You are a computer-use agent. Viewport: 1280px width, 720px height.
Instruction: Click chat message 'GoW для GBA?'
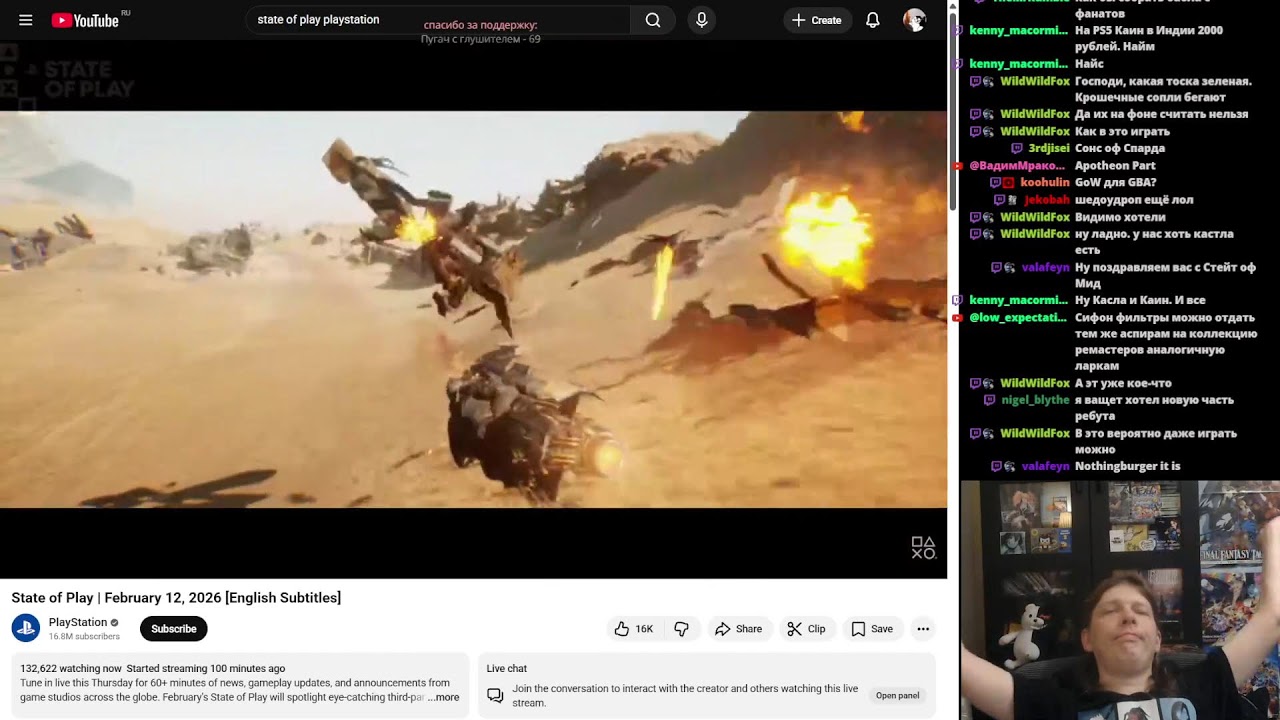(1115, 182)
